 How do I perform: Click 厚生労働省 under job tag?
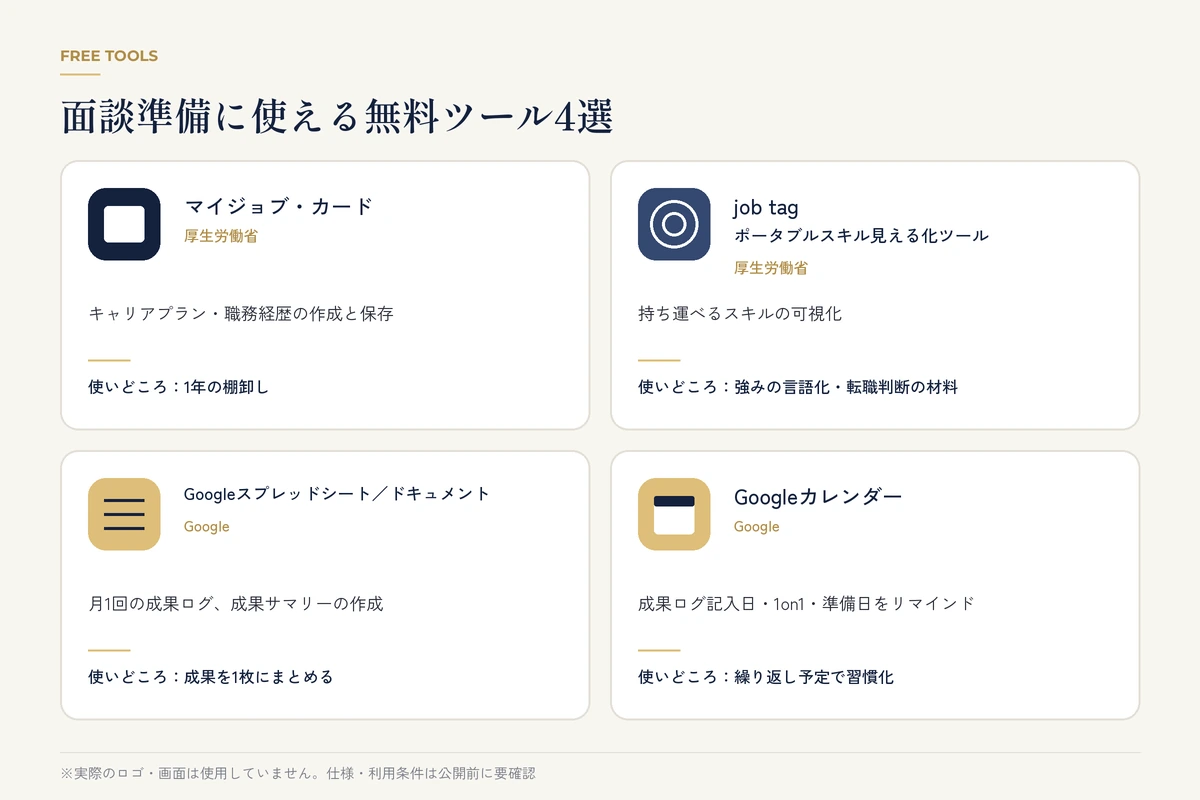(x=771, y=268)
